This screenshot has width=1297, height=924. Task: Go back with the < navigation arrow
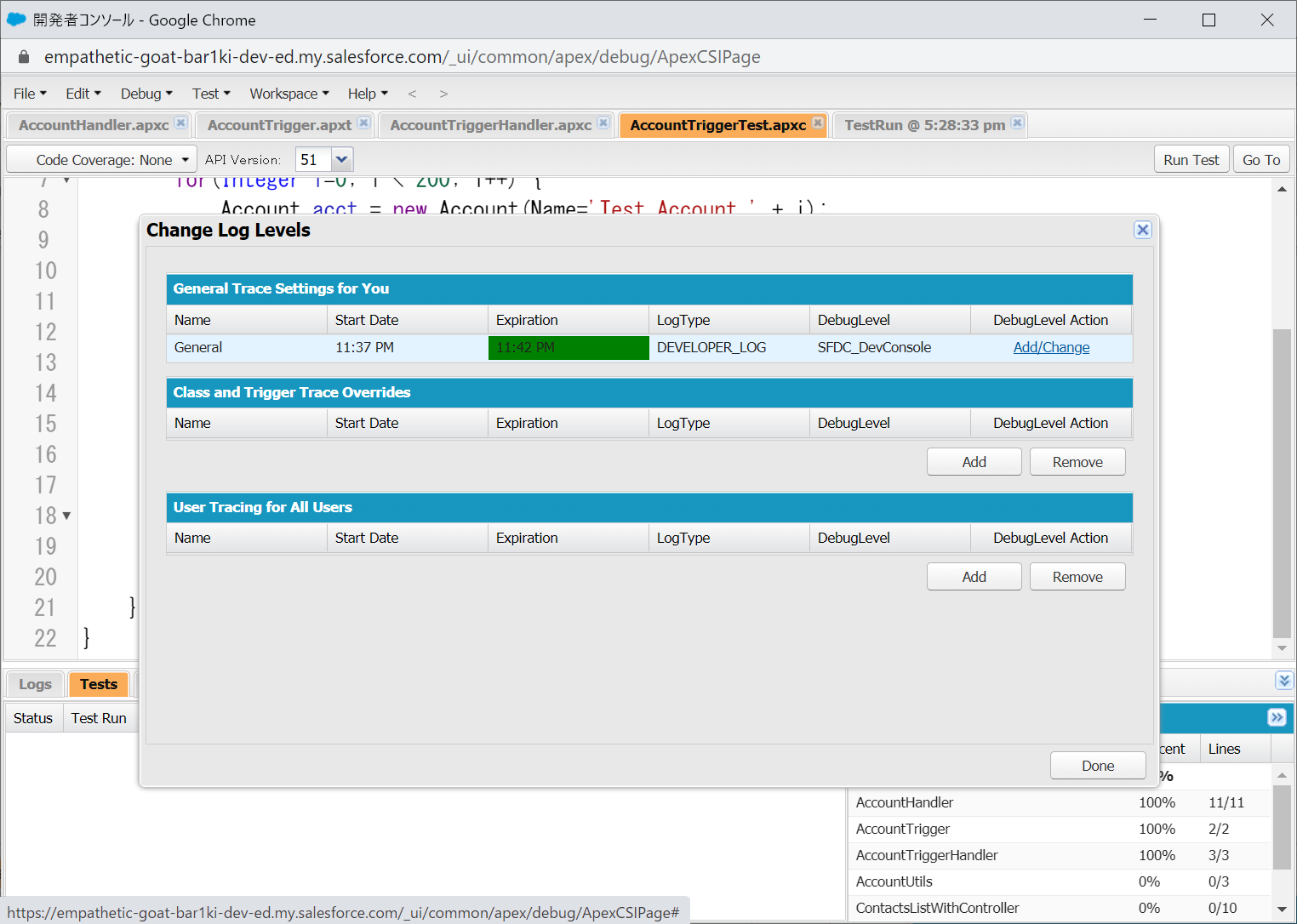pyautogui.click(x=412, y=94)
